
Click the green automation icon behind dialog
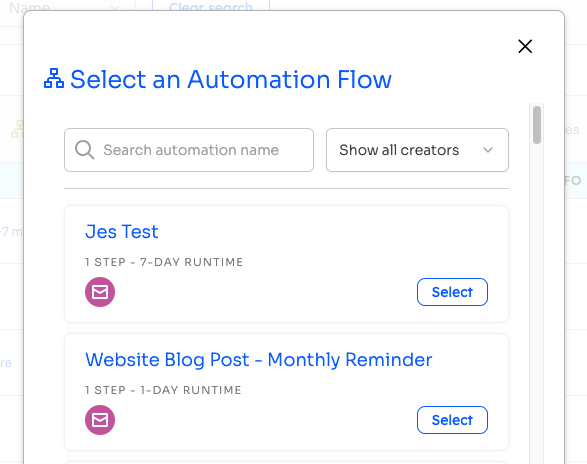click(x=17, y=129)
